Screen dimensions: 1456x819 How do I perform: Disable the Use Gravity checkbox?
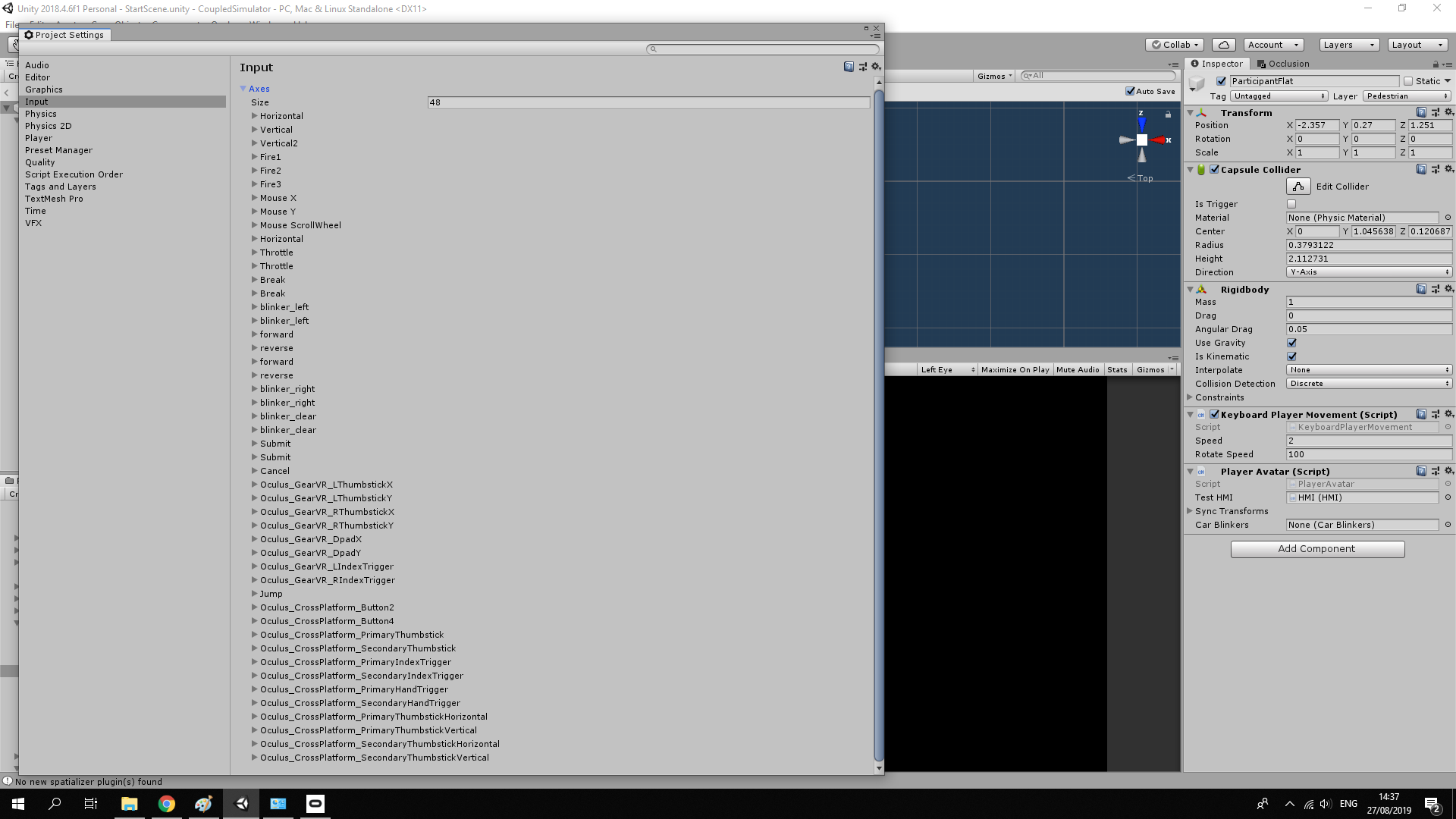pyautogui.click(x=1291, y=343)
